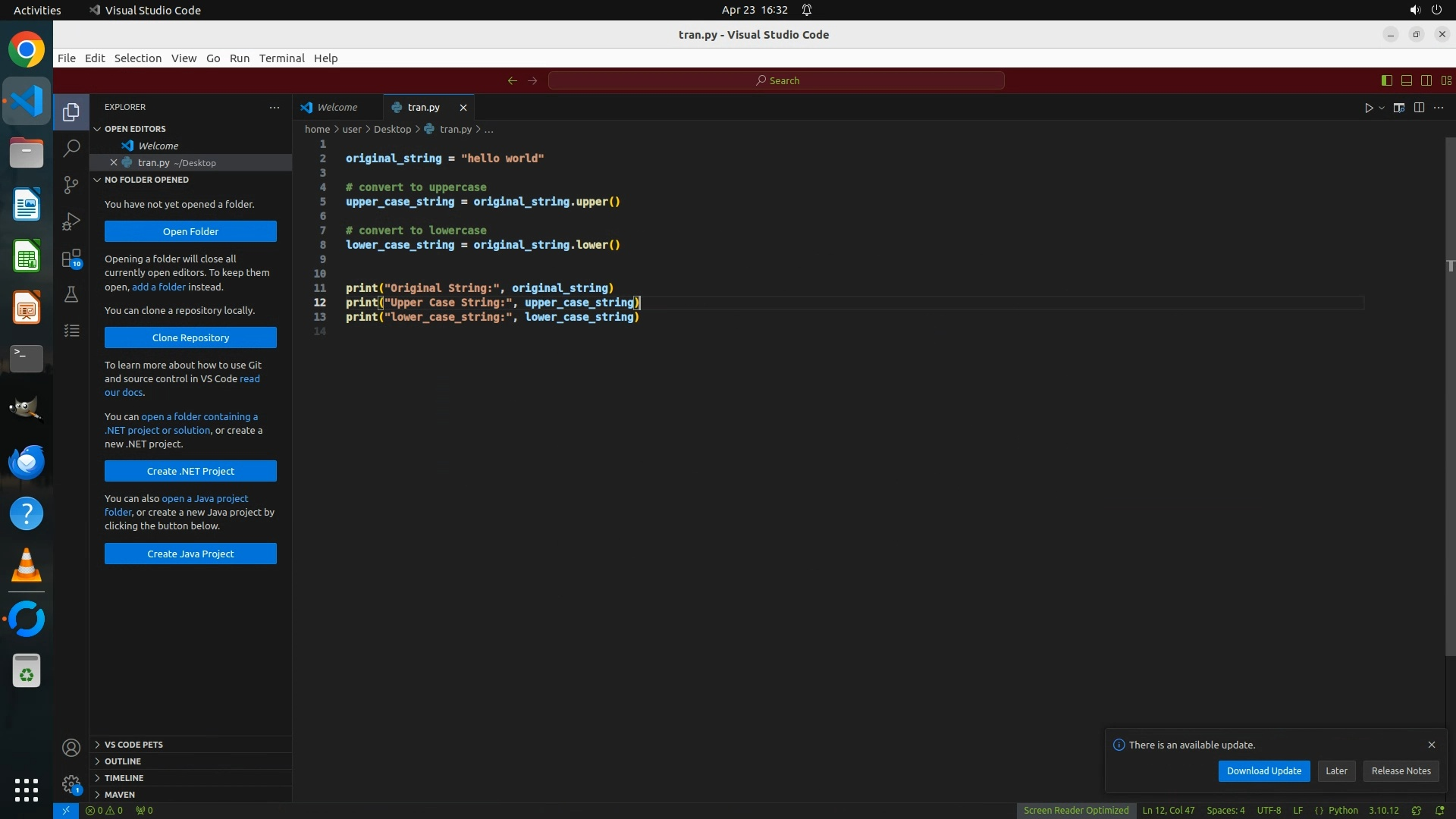This screenshot has height=819, width=1456.
Task: Open the Testing flask view
Action: [x=71, y=294]
